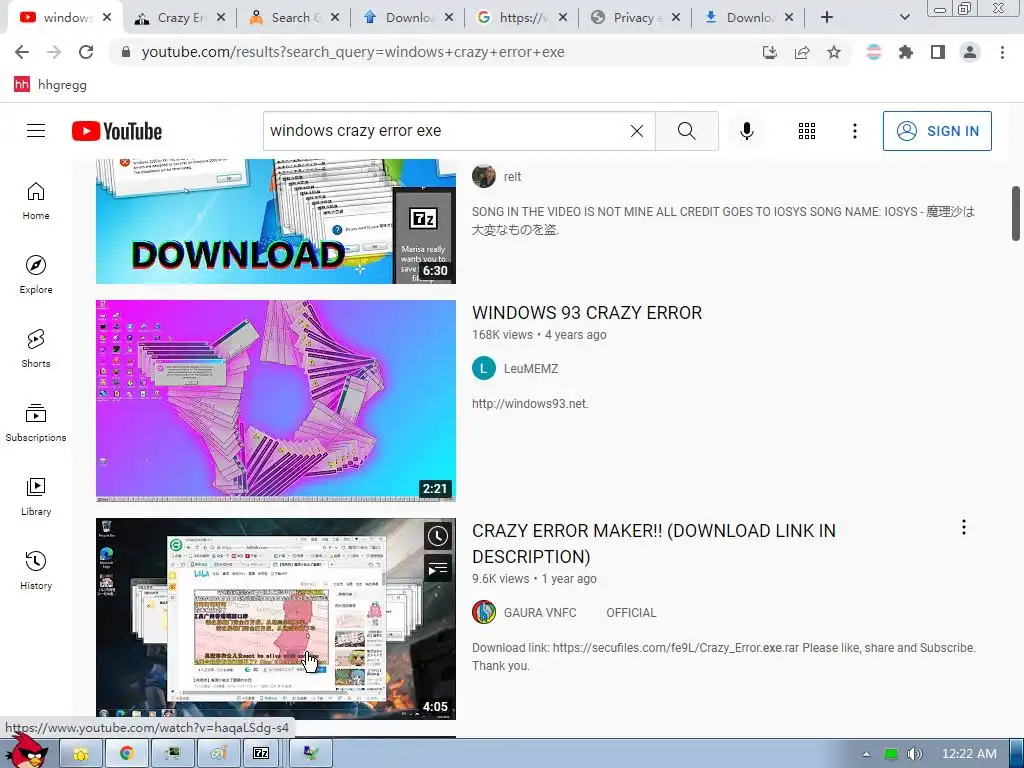The height and width of the screenshot is (768, 1024).
Task: Open Home in the sidebar
Action: 36,200
